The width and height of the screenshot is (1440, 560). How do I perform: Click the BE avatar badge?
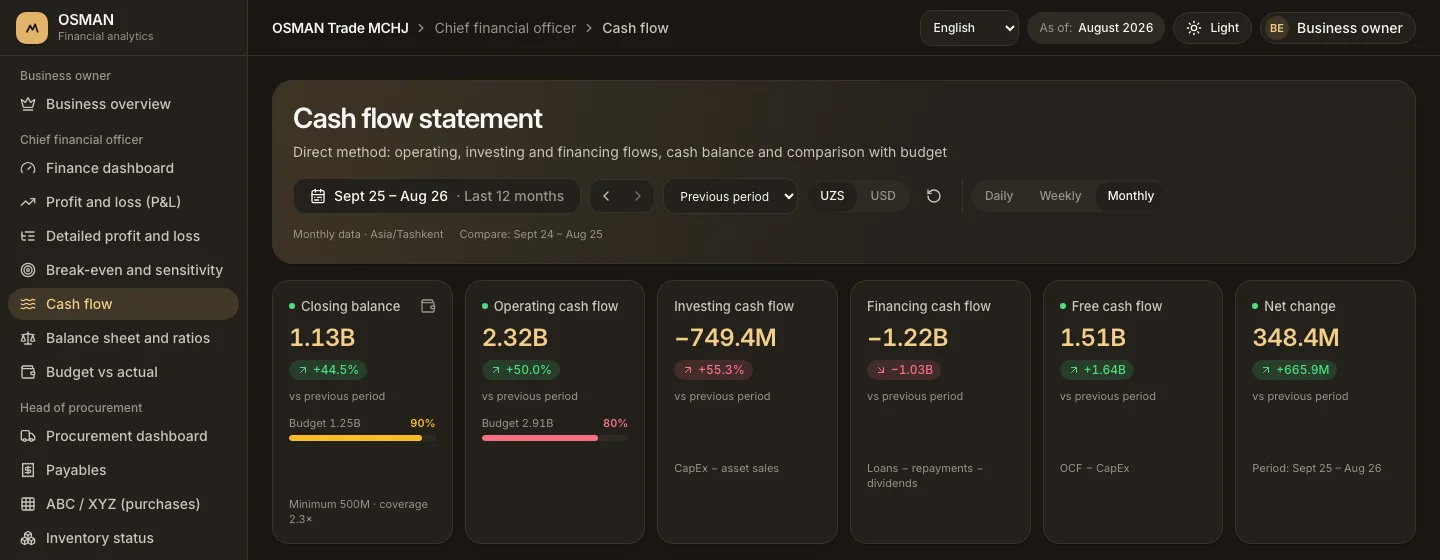tap(1276, 28)
